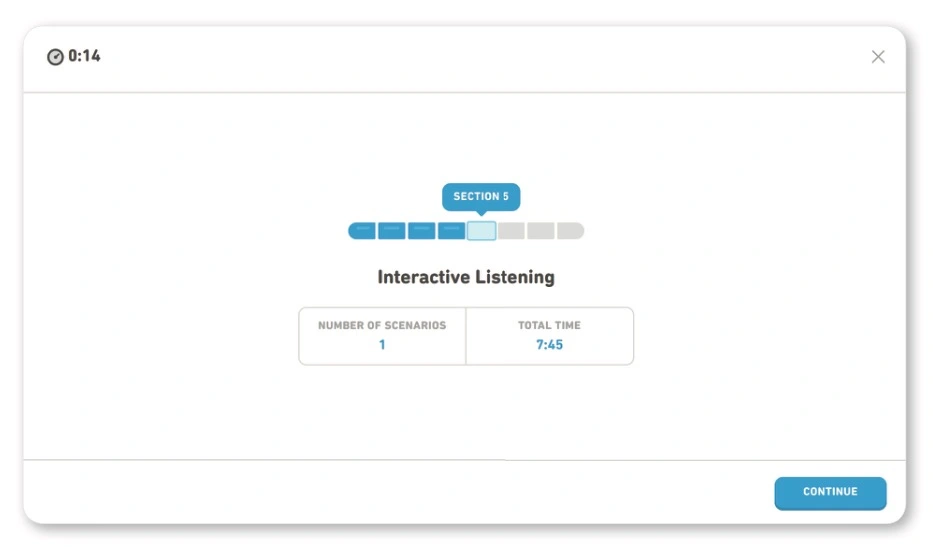Close the section intro dialog
This screenshot has height=547, width=933.
click(878, 57)
